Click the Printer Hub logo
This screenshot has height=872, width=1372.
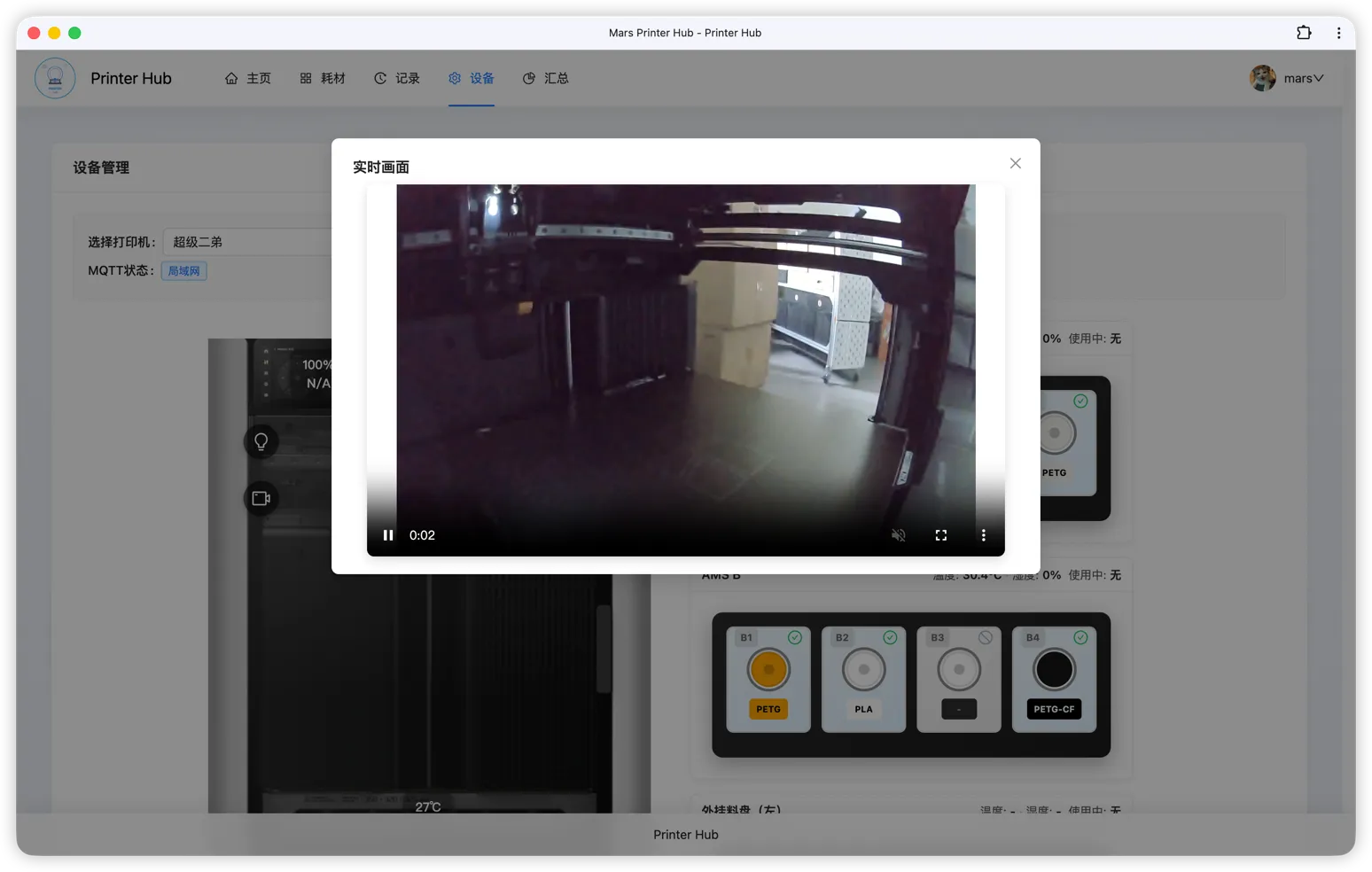55,78
